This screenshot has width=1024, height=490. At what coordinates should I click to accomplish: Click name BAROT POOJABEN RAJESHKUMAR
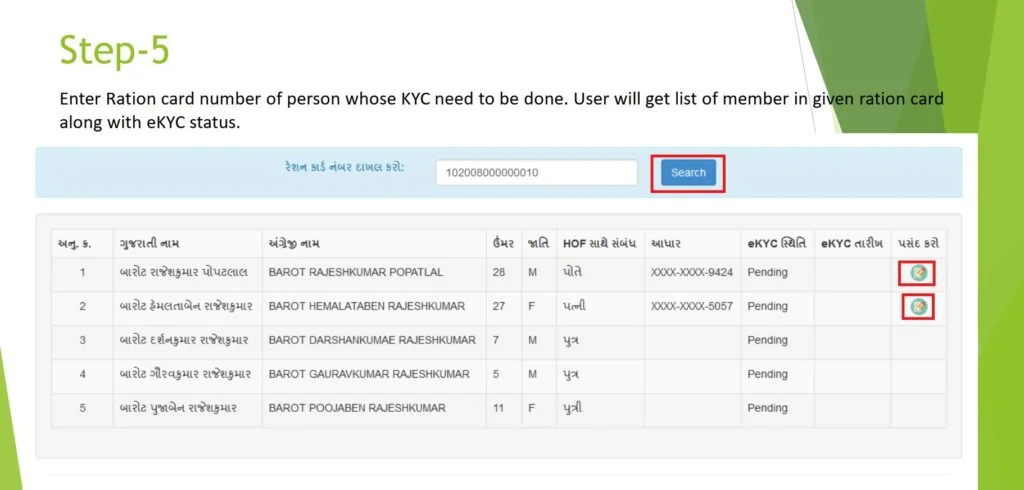357,408
